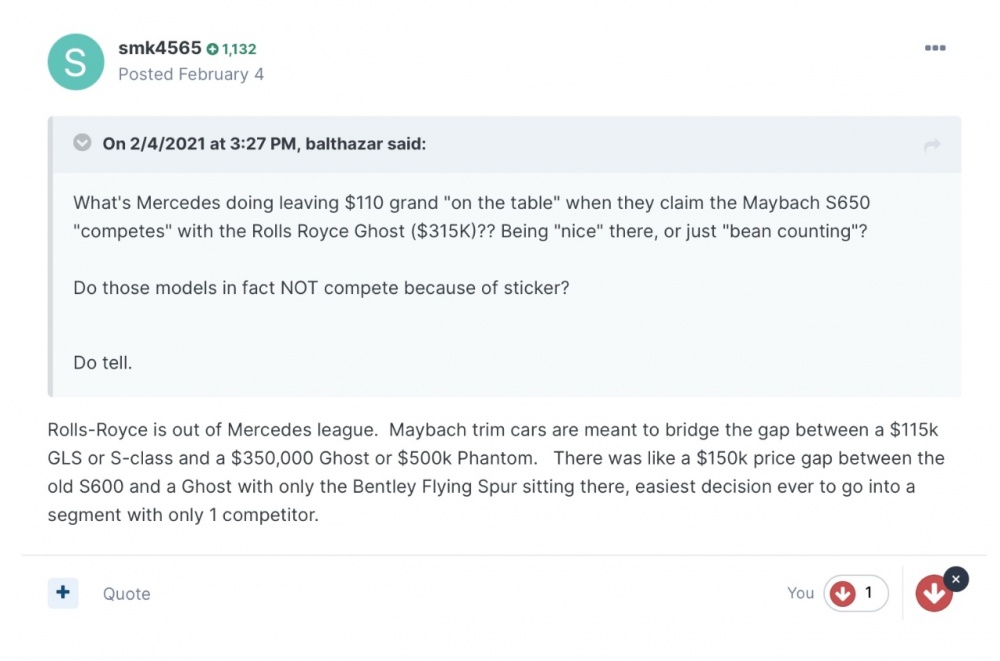1000x661 pixels.
Task: Click the quoted "Do tell." line
Action: [x=103, y=362]
